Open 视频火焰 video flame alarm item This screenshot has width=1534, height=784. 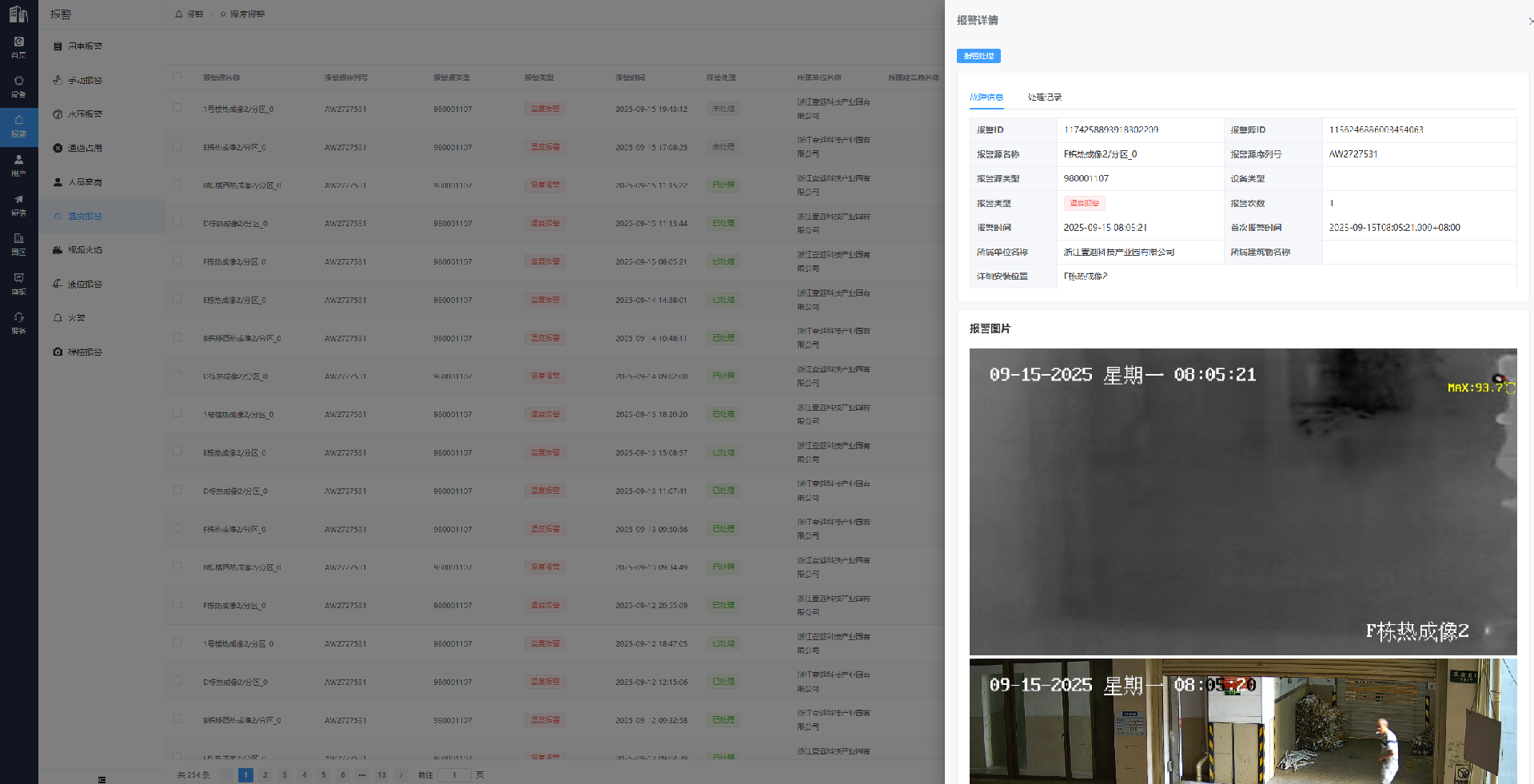click(x=85, y=250)
